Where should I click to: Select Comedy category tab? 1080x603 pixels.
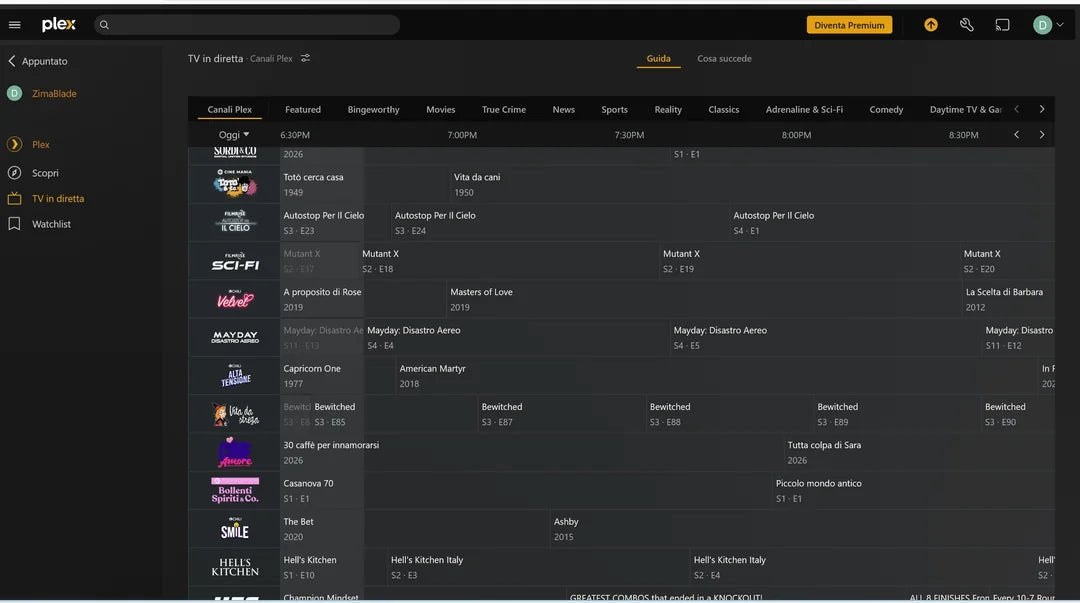(886, 110)
